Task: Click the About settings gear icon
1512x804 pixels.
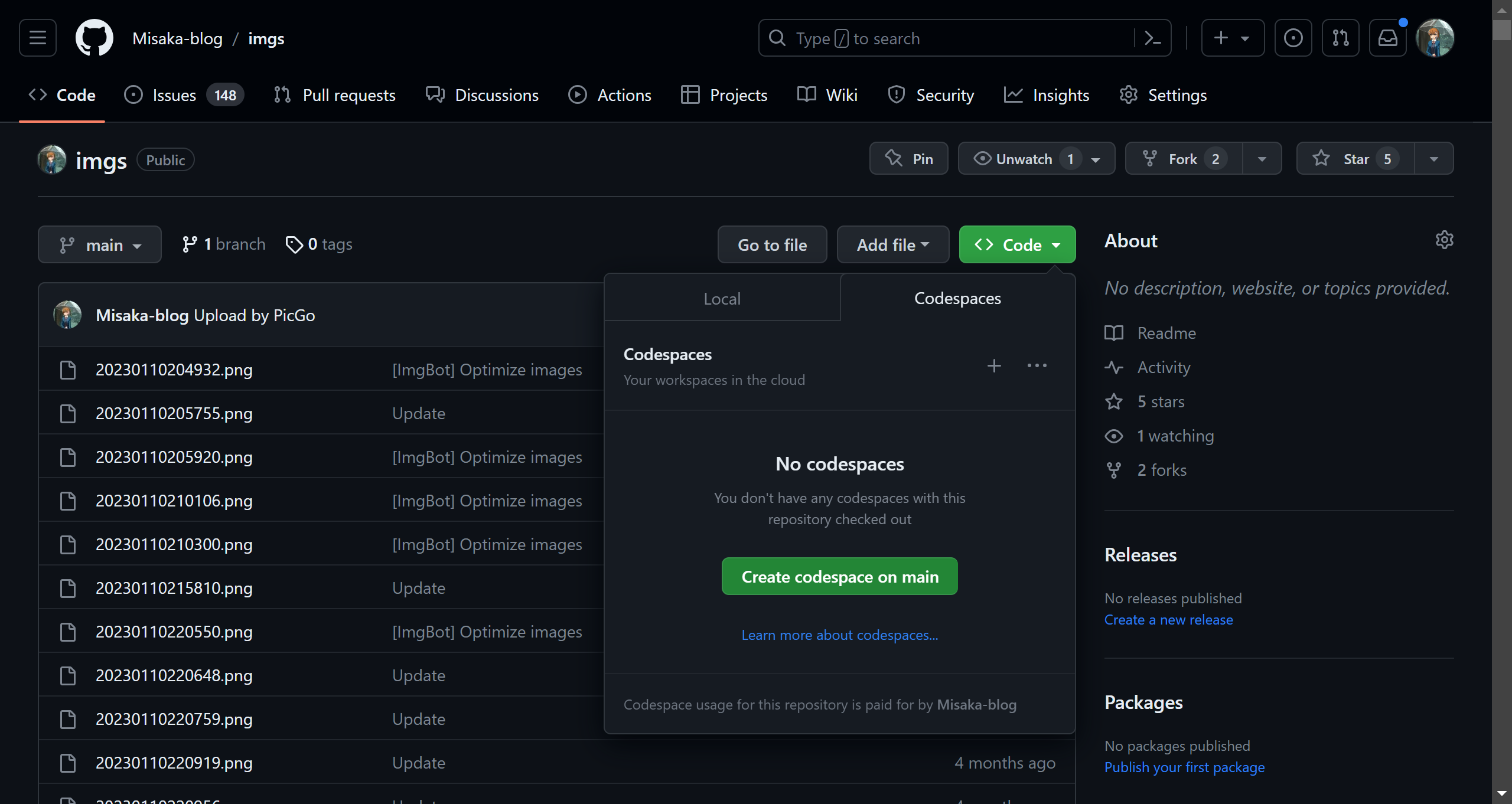Action: [x=1444, y=240]
